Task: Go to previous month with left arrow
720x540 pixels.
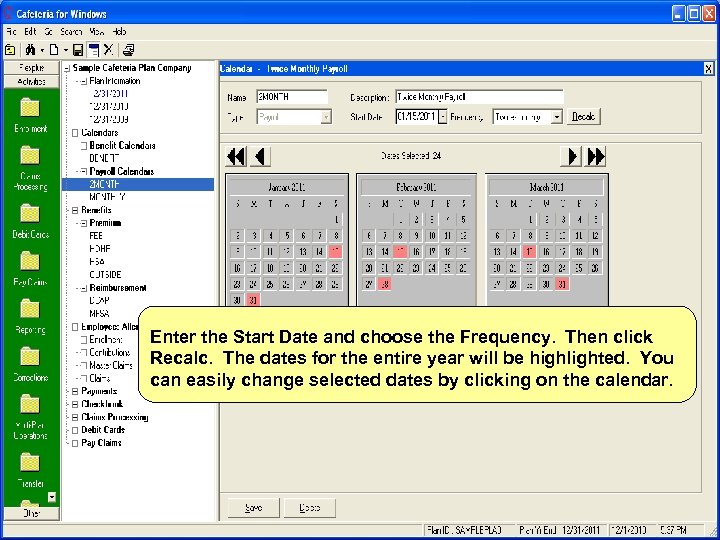Action: coord(260,157)
